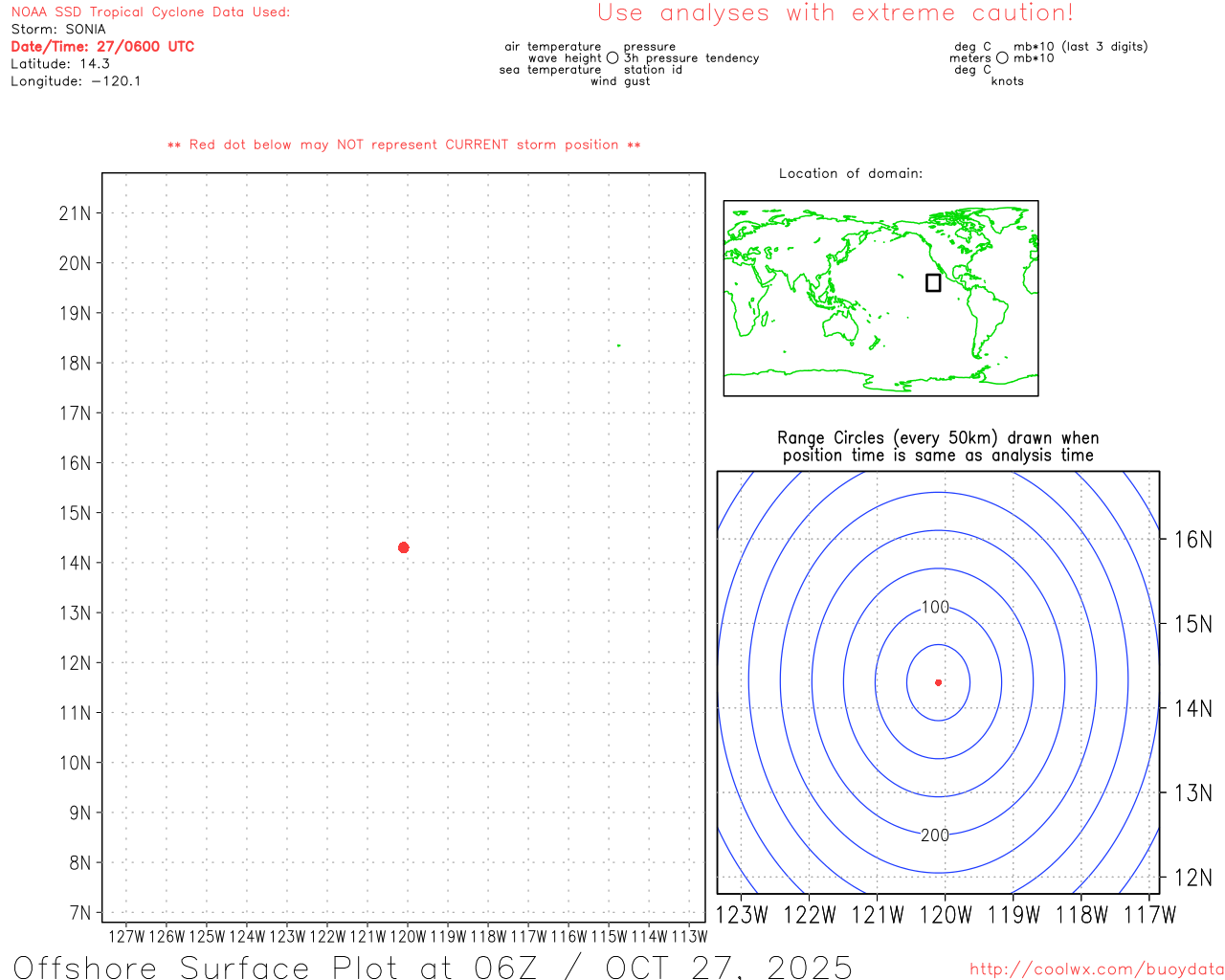Click the black domain box on world map
This screenshot has width=1225, height=980.
pyautogui.click(x=933, y=282)
